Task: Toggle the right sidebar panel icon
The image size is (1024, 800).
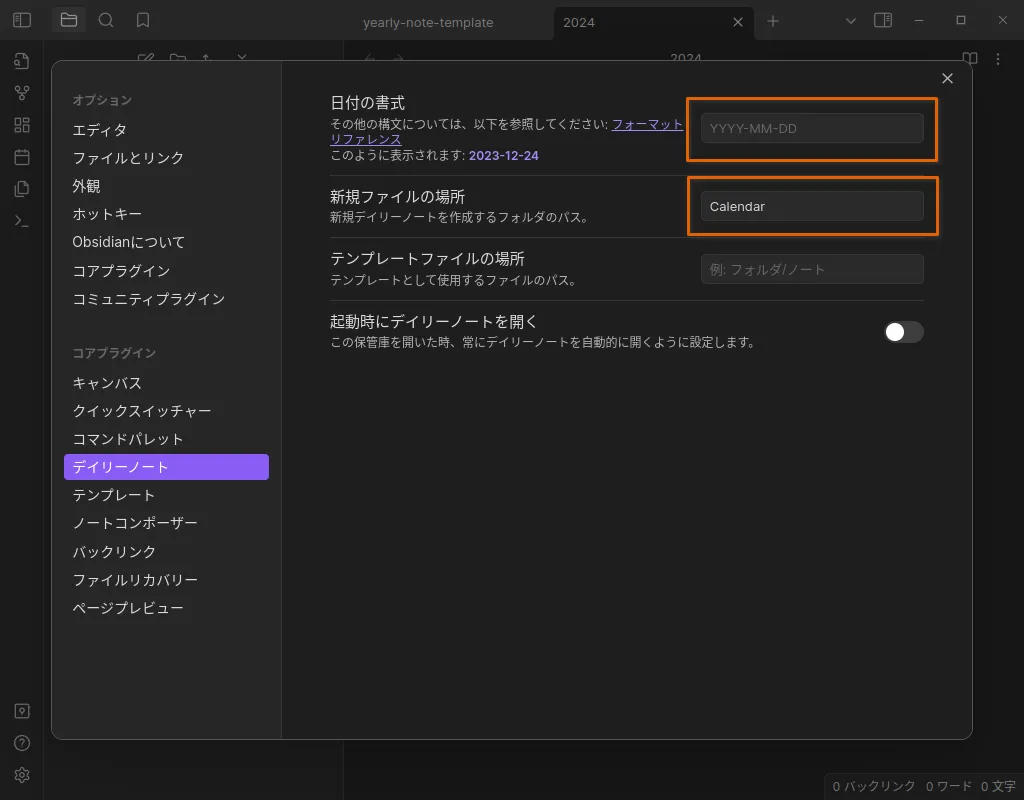Action: (x=882, y=20)
